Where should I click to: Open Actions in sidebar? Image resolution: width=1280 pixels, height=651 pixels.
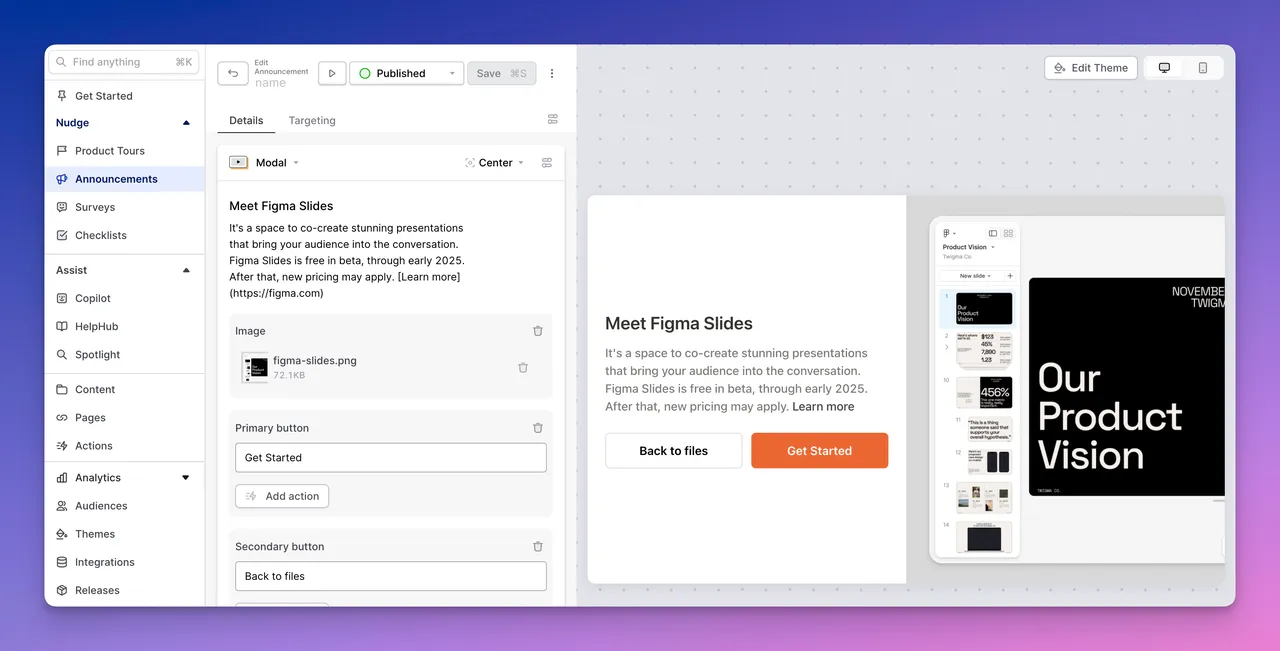pyautogui.click(x=124, y=446)
